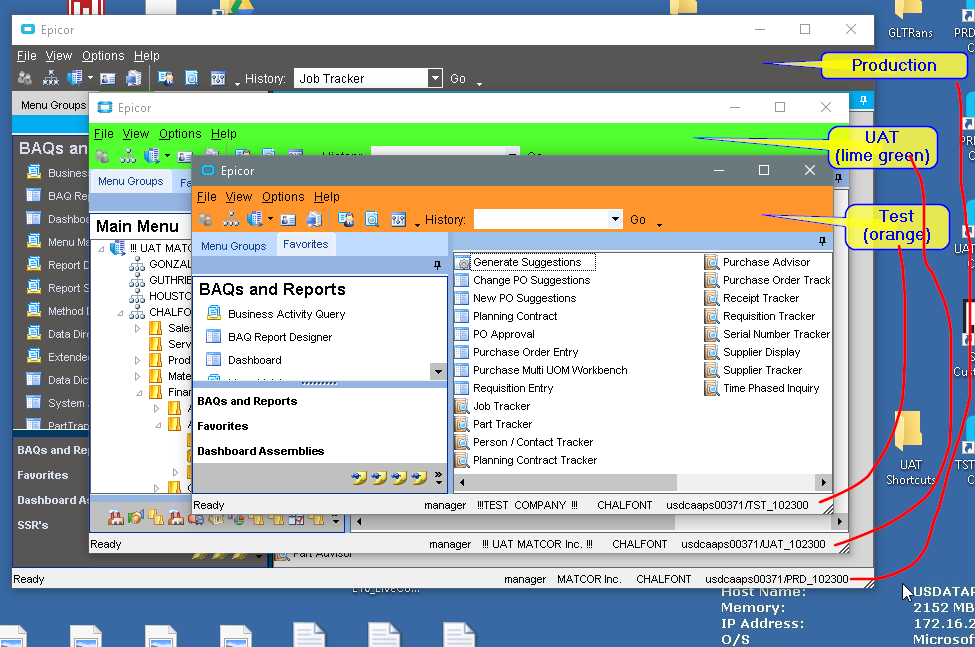
Task: Open Options menu in orange Test window
Action: tap(283, 197)
